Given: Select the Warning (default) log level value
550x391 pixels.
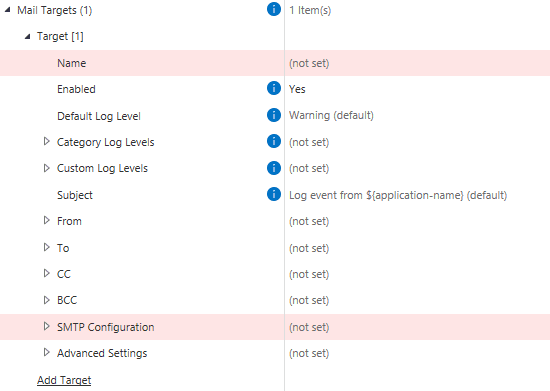Looking at the screenshot, I should 331,115.
